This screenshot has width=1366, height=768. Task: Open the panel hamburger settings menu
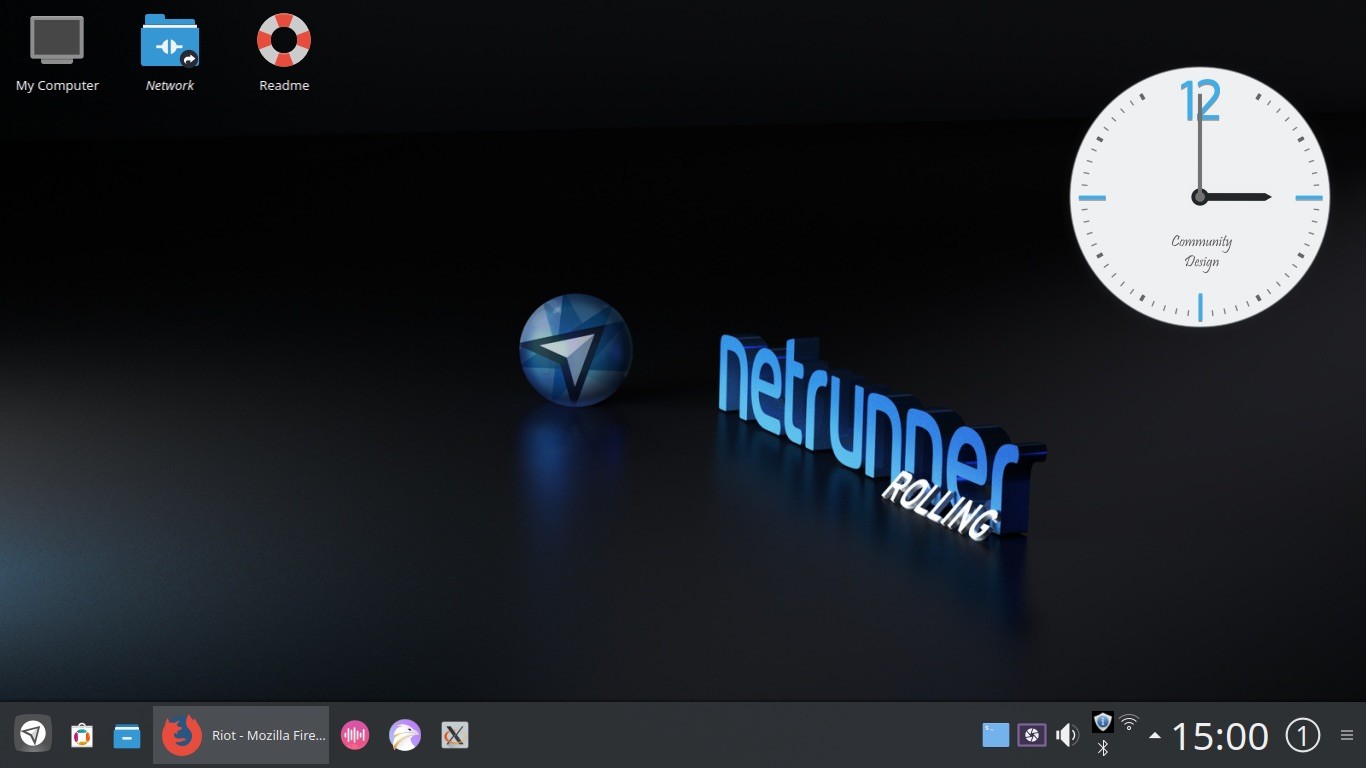1346,735
